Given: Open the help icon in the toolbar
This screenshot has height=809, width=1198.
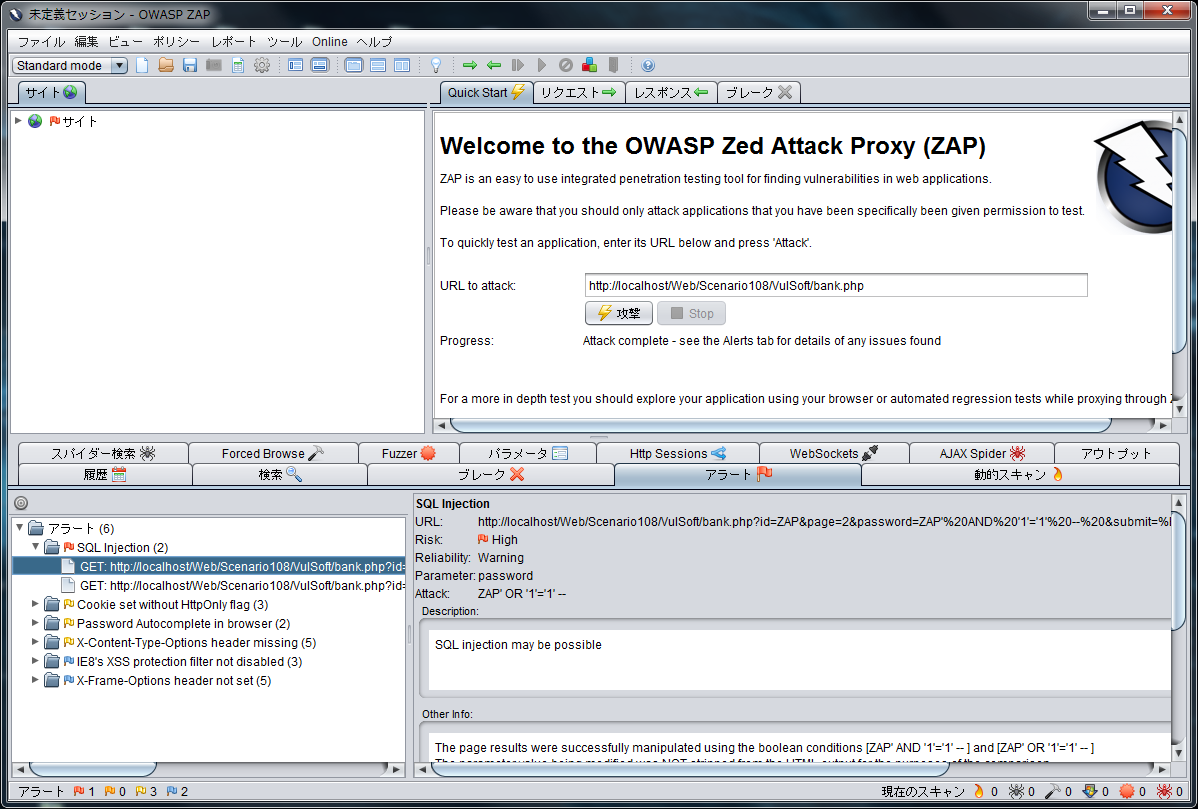Looking at the screenshot, I should (648, 66).
